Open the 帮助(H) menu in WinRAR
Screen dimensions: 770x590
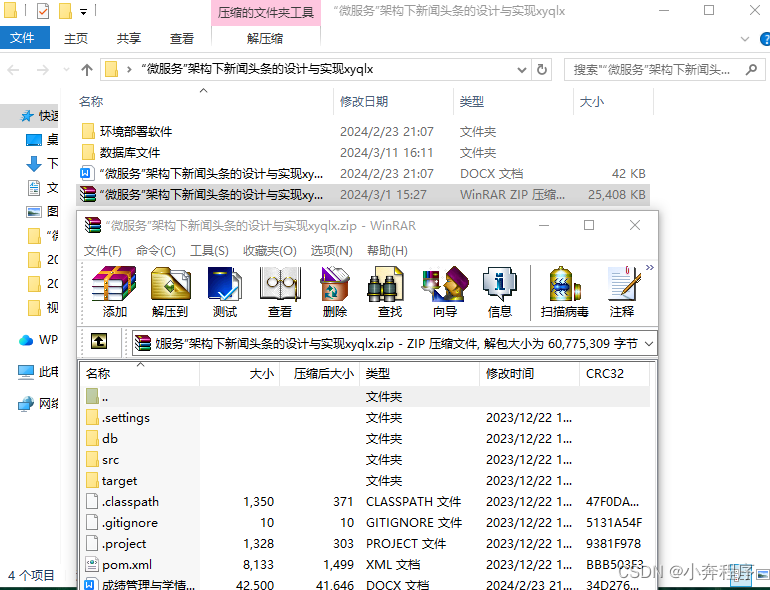tap(387, 251)
